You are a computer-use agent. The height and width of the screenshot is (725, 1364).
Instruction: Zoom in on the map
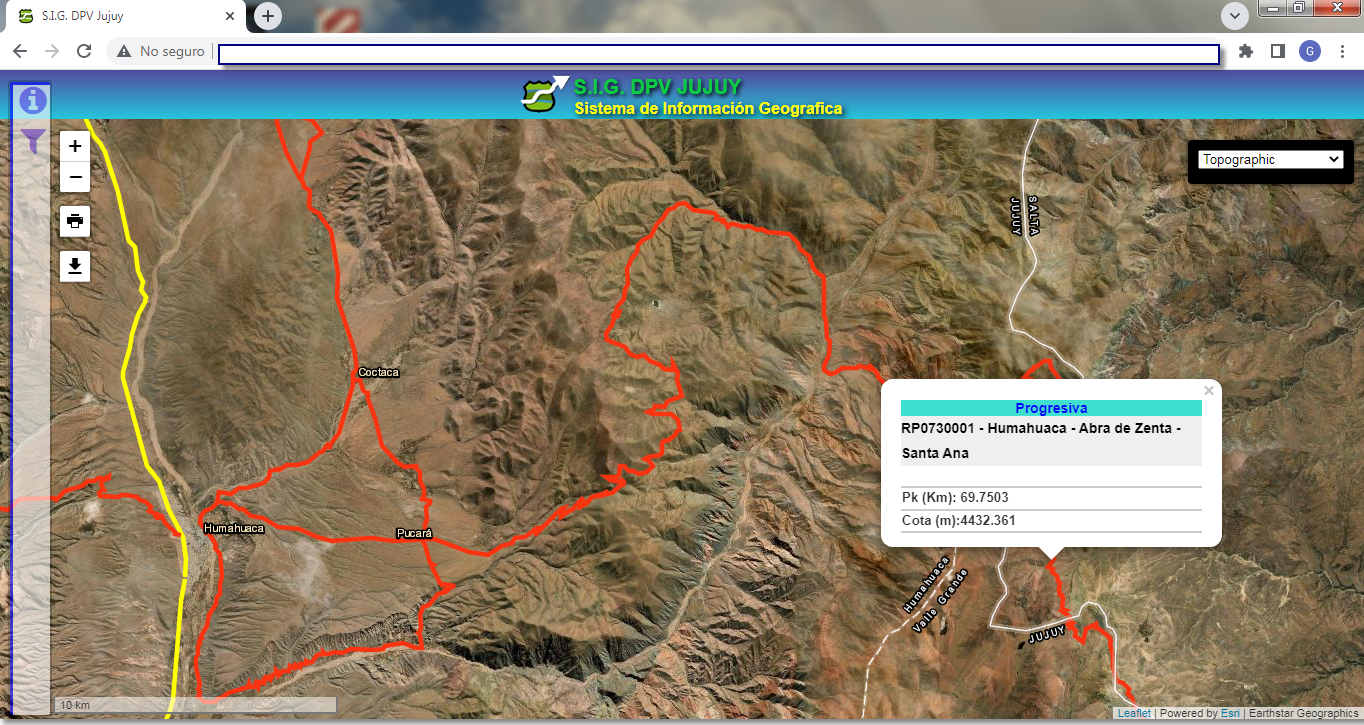pyautogui.click(x=75, y=146)
